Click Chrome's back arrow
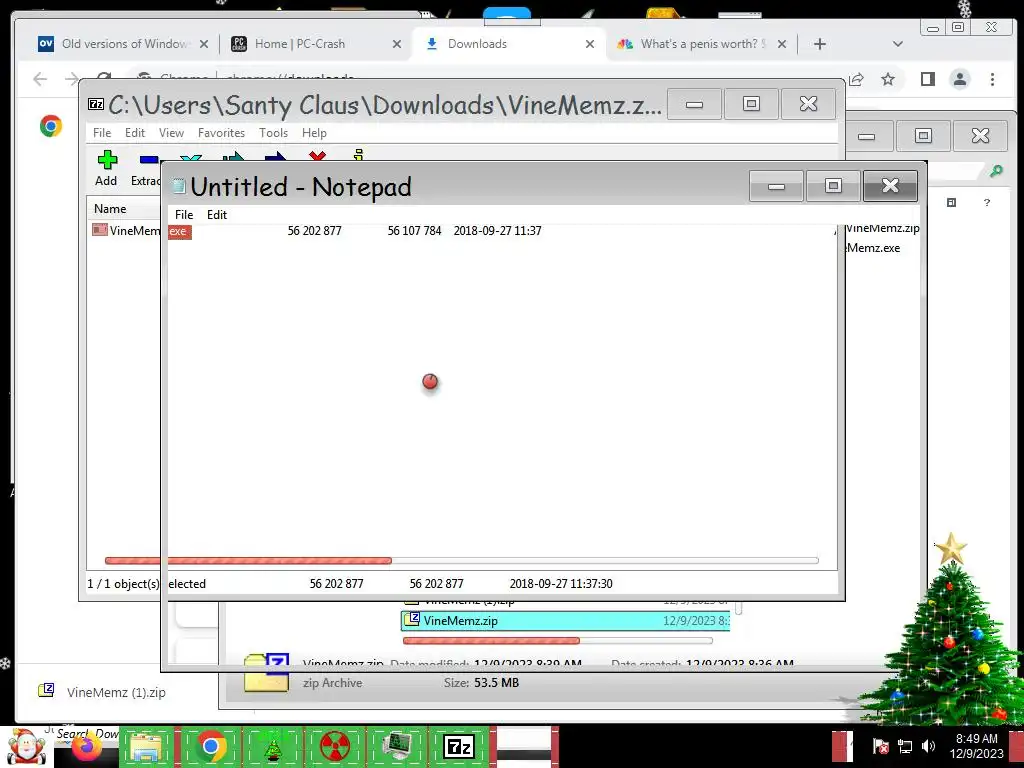The width and height of the screenshot is (1024, 768). [x=40, y=79]
